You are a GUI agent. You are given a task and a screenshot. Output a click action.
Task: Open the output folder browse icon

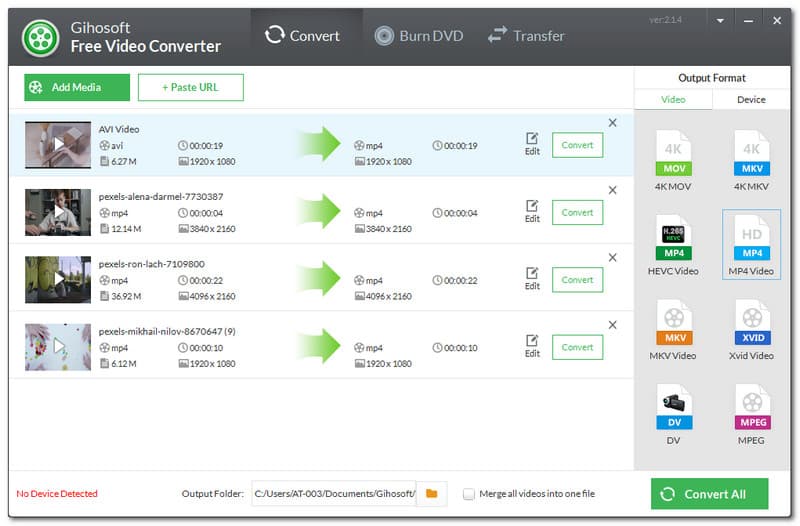click(x=431, y=494)
